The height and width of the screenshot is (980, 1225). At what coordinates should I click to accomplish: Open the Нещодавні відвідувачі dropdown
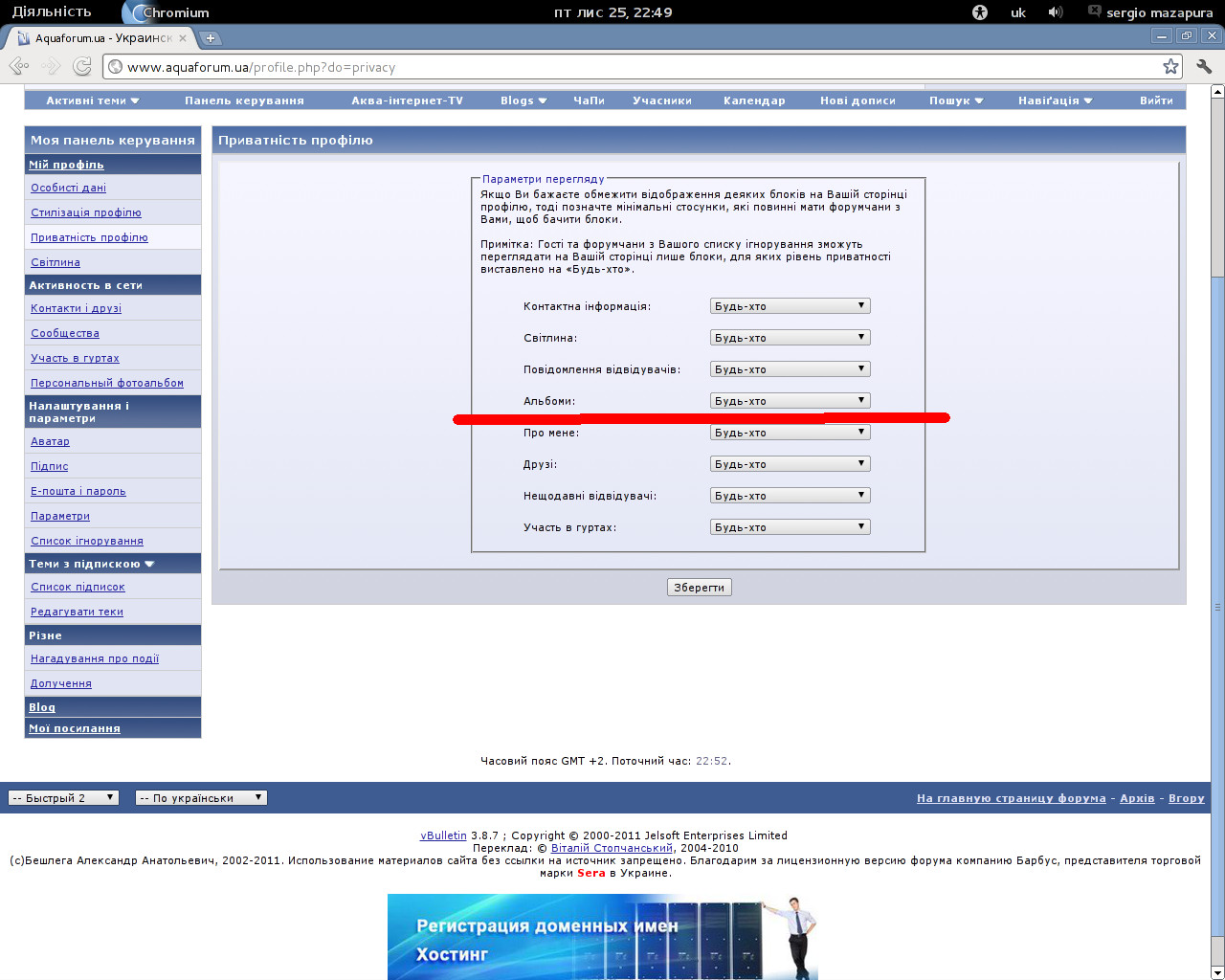(x=790, y=496)
